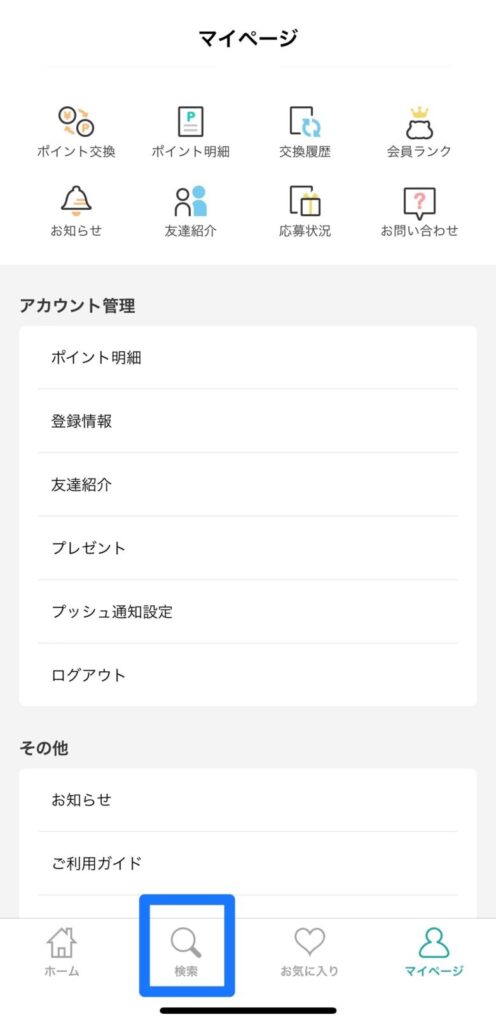
Task: Open the プレゼント list entry
Action: click(248, 547)
